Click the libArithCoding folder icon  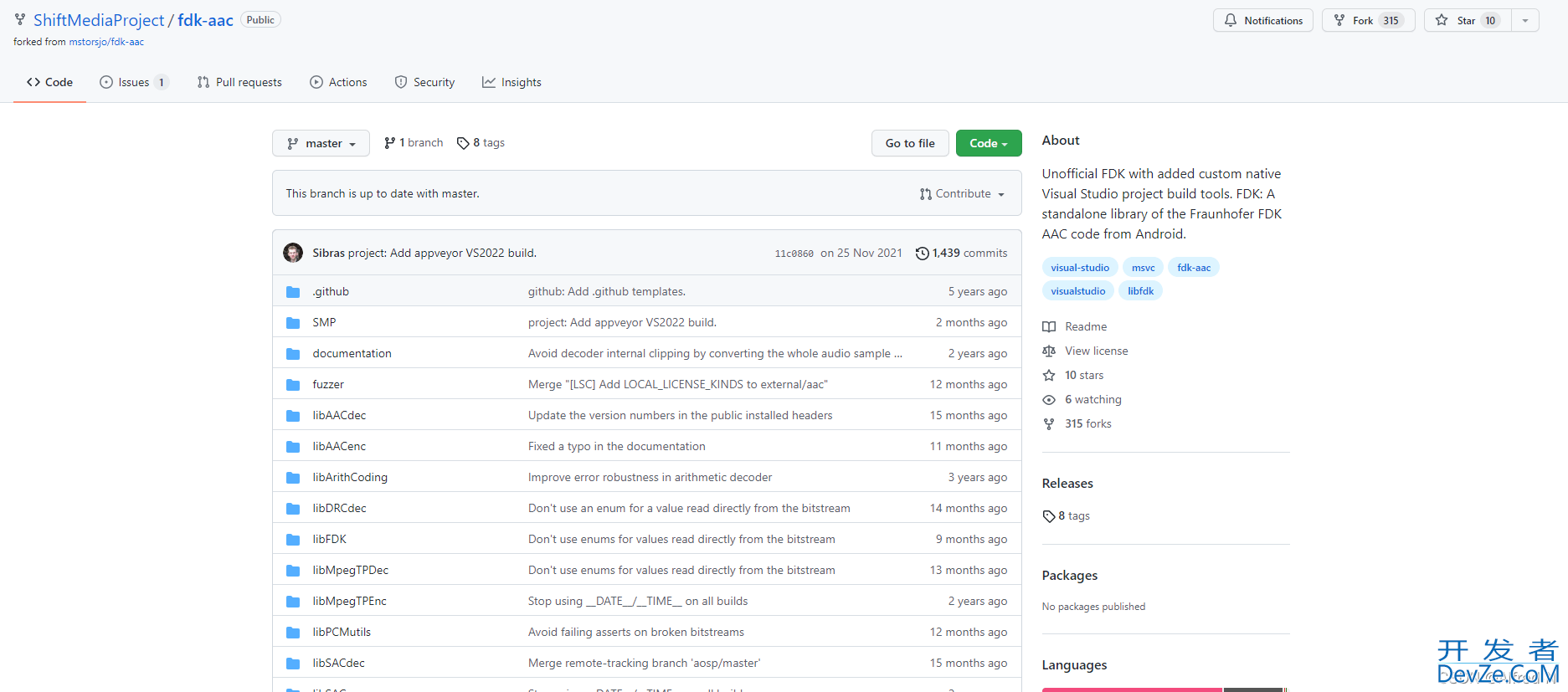click(x=293, y=478)
